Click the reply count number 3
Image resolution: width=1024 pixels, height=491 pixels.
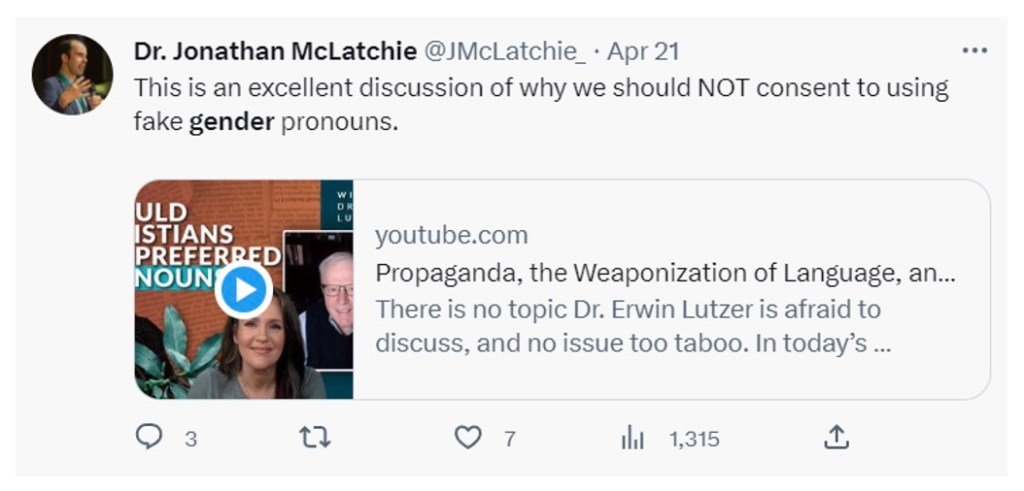[191, 438]
